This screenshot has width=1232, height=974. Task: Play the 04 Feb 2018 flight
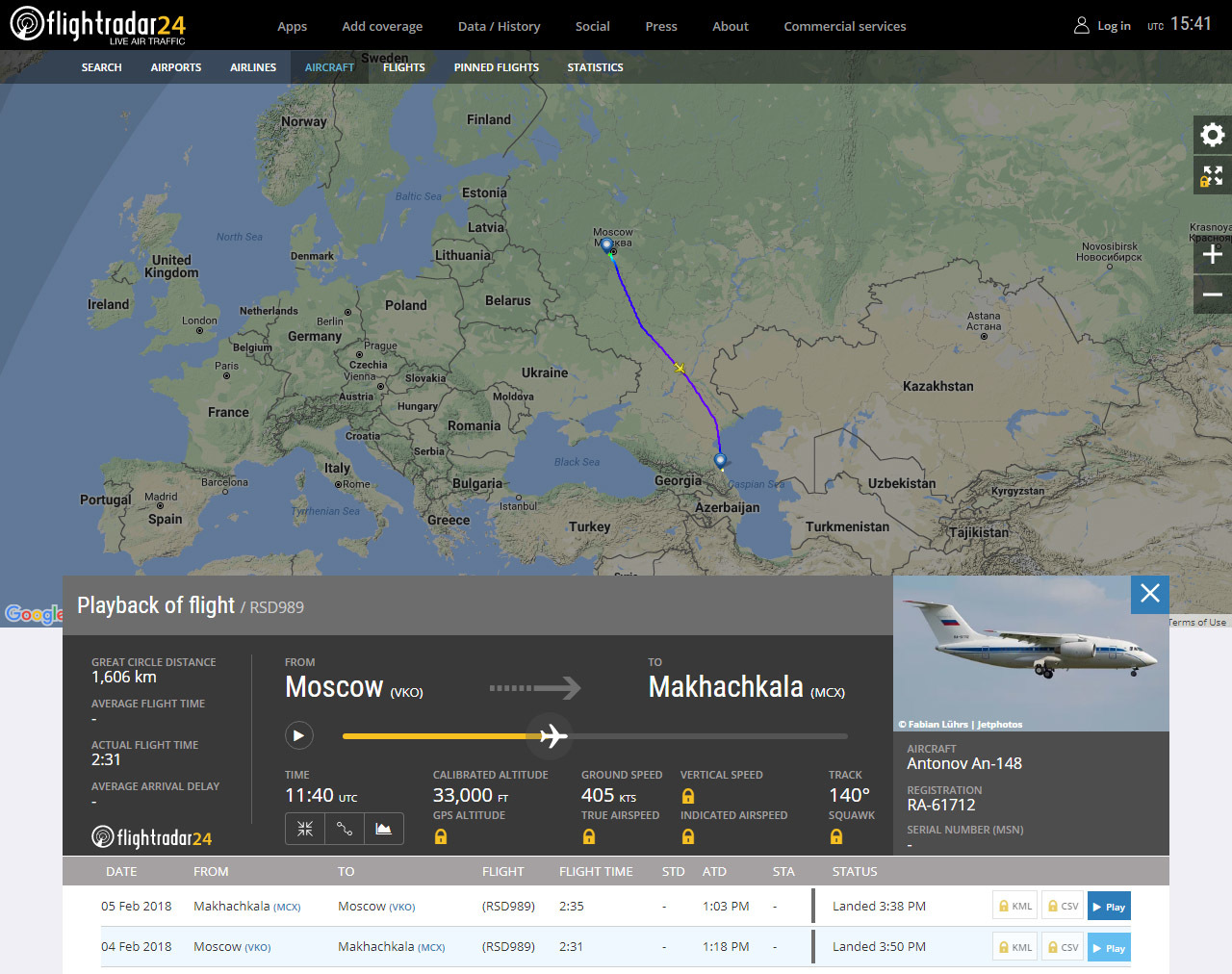click(1109, 948)
